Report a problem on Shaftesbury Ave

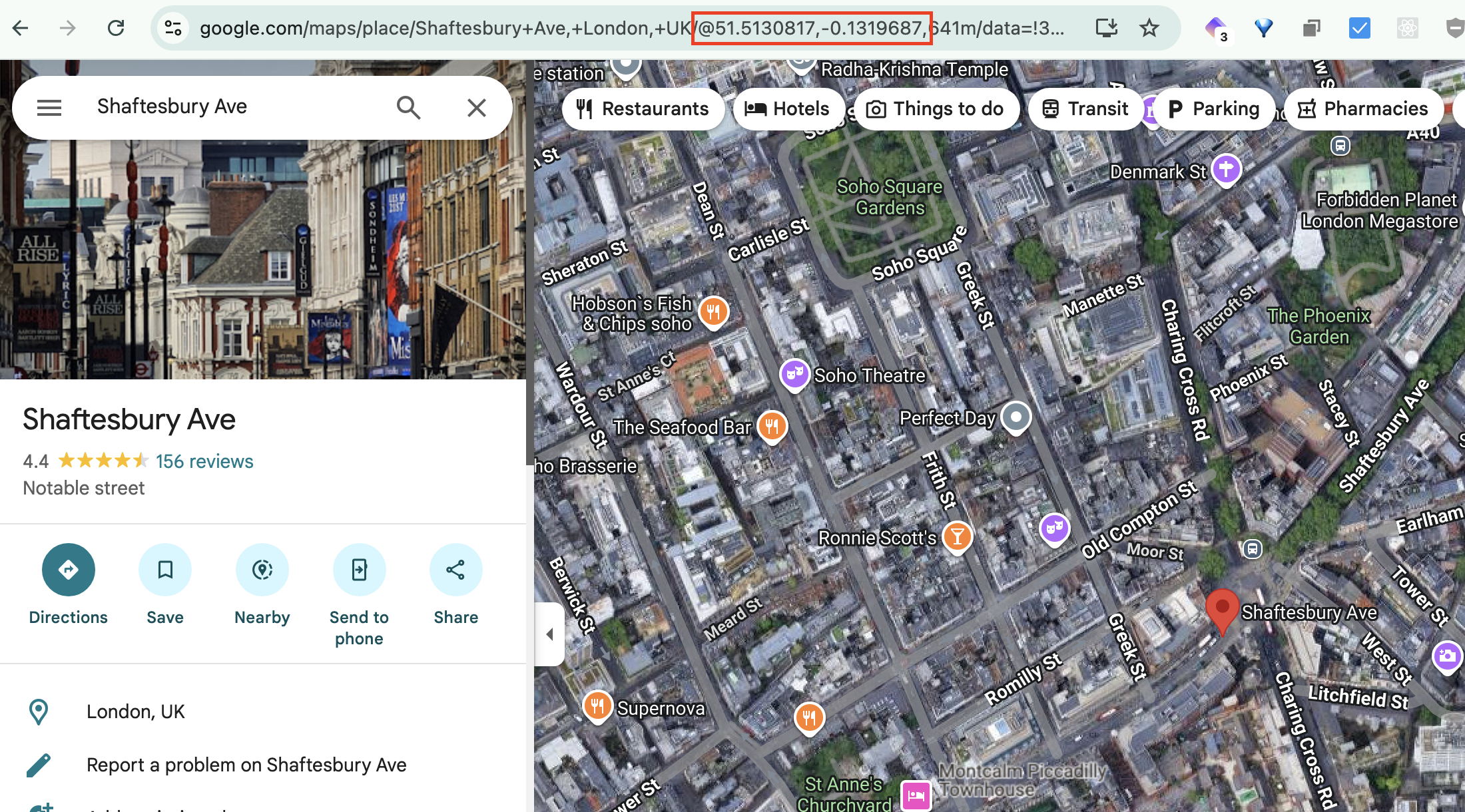click(x=246, y=765)
